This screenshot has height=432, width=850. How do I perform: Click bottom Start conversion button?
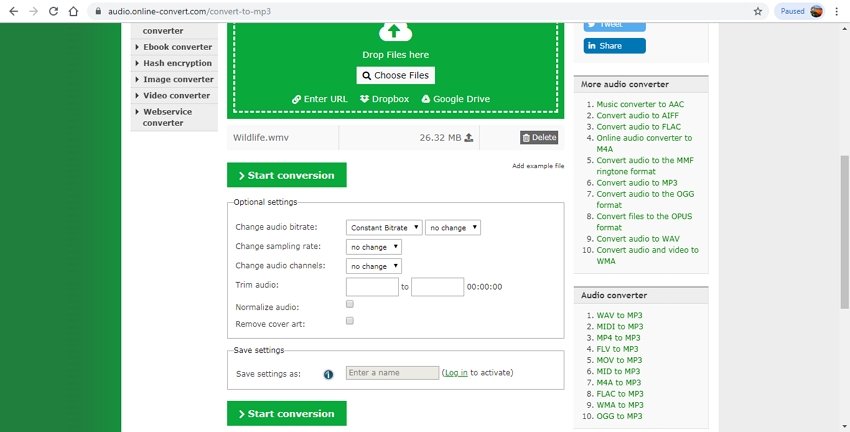tap(287, 414)
